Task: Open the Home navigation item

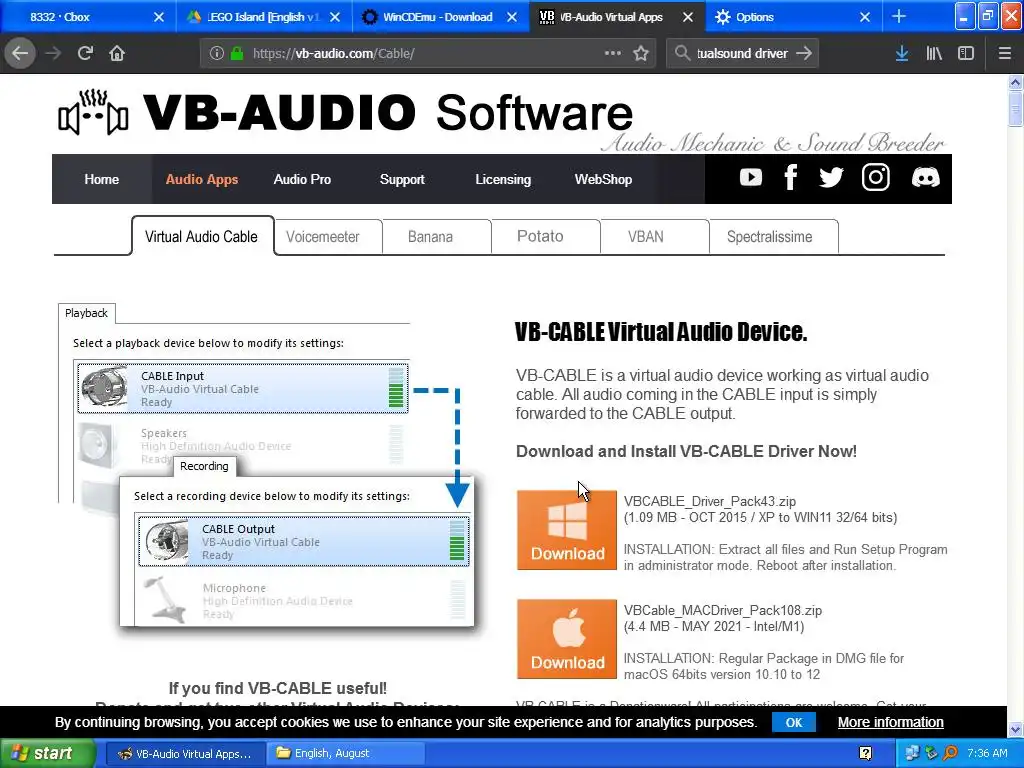Action: (101, 179)
